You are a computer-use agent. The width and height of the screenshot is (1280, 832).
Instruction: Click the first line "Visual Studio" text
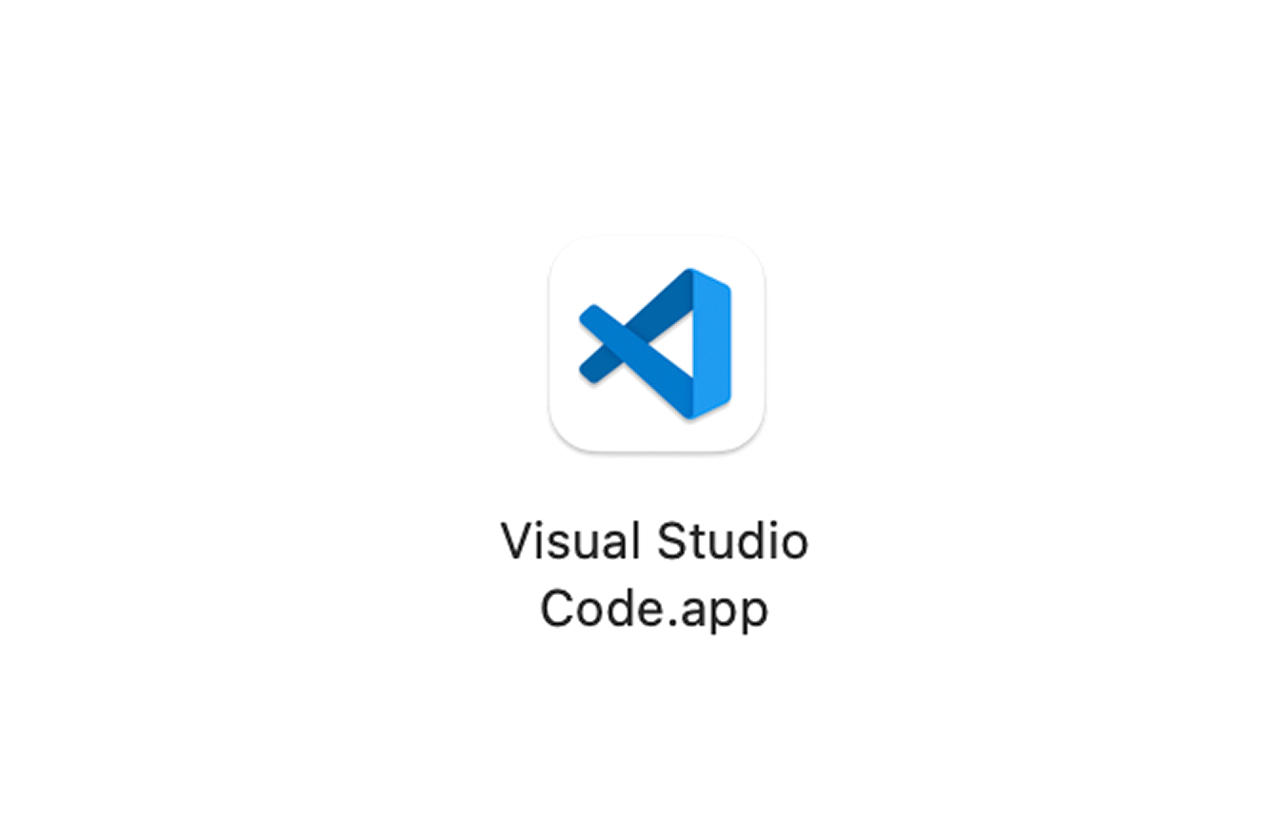(655, 541)
